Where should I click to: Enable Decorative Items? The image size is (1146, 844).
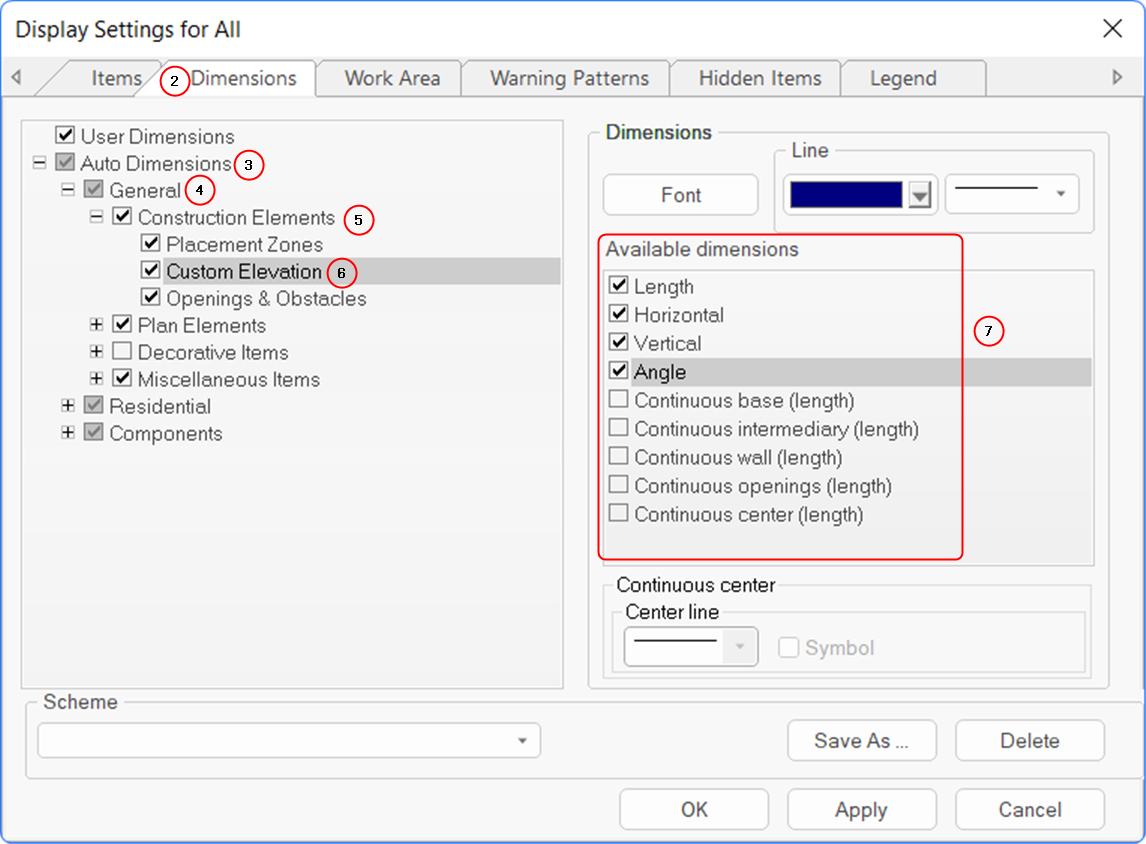tap(122, 351)
